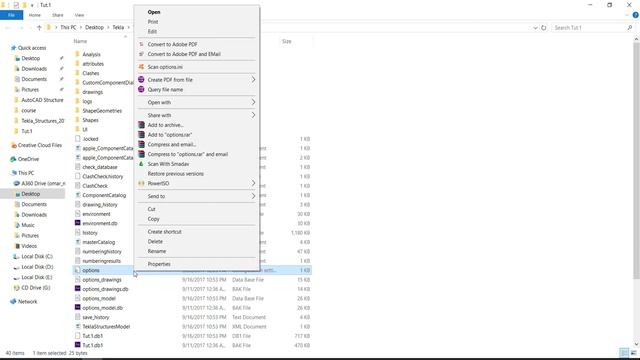Viewport: 640px width, 360px height.
Task: Switch to the Share ribbon tab
Action: click(x=58, y=15)
